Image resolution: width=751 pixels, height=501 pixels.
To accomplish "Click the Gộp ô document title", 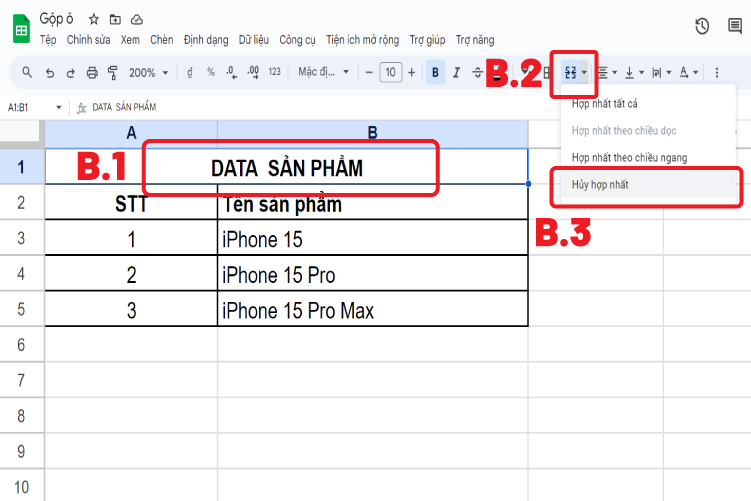I will 57,19.
